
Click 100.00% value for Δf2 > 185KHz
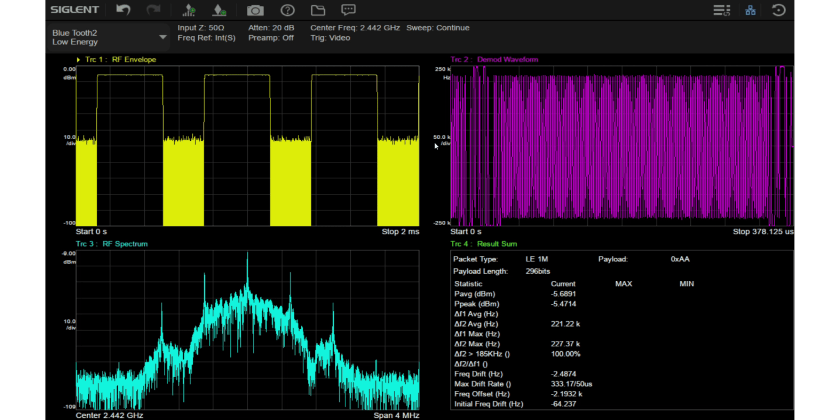[x=565, y=354]
